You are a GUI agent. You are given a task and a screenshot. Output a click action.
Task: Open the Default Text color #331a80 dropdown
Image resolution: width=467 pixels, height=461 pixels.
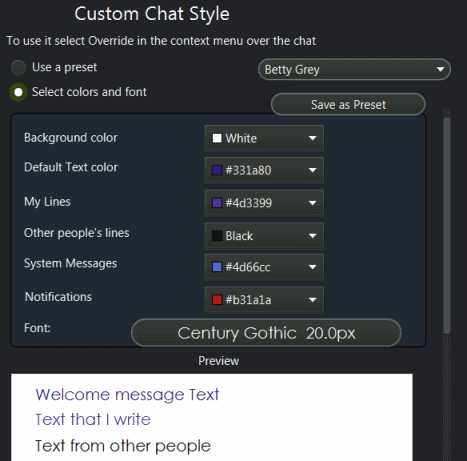(x=264, y=170)
